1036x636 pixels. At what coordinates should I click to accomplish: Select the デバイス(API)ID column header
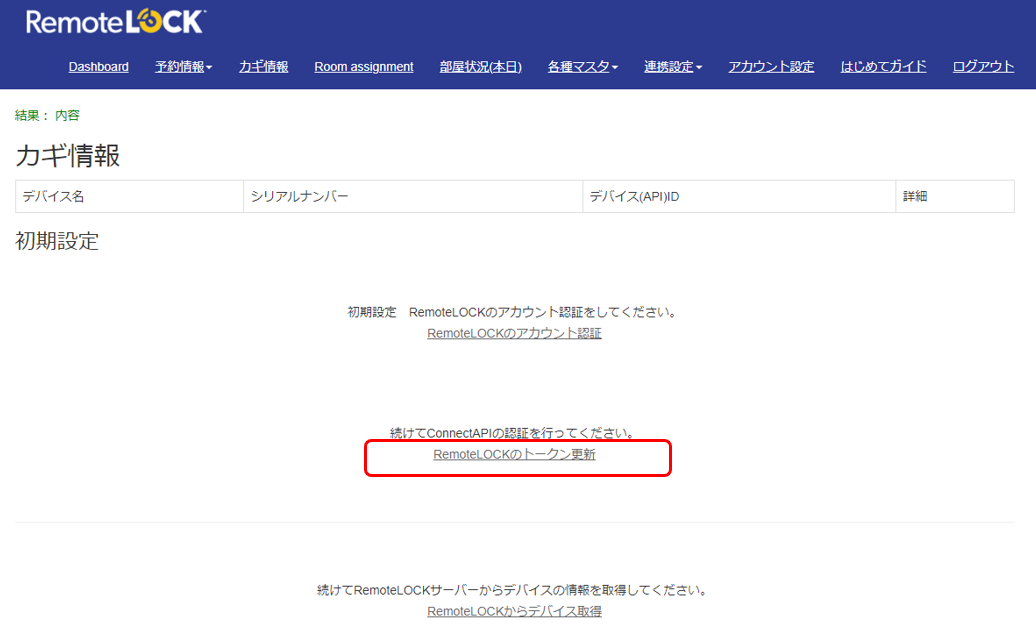pyautogui.click(x=739, y=196)
